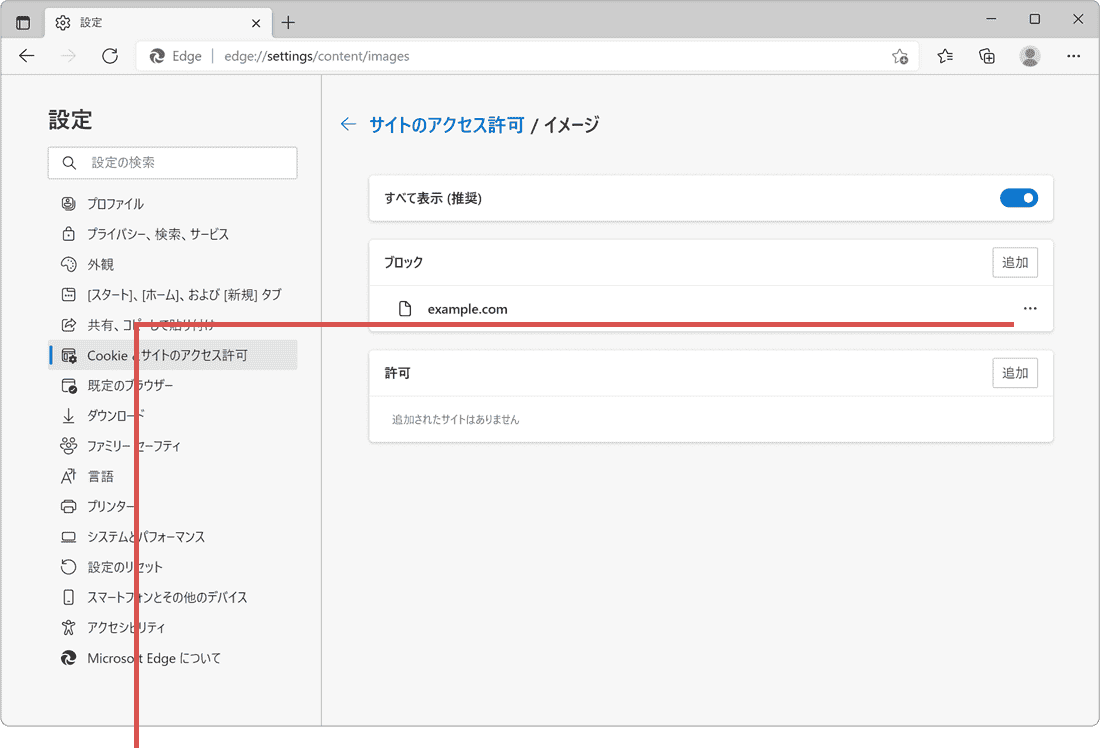
Task: Click the 追加されたサイトはありません text
Action: pos(455,420)
